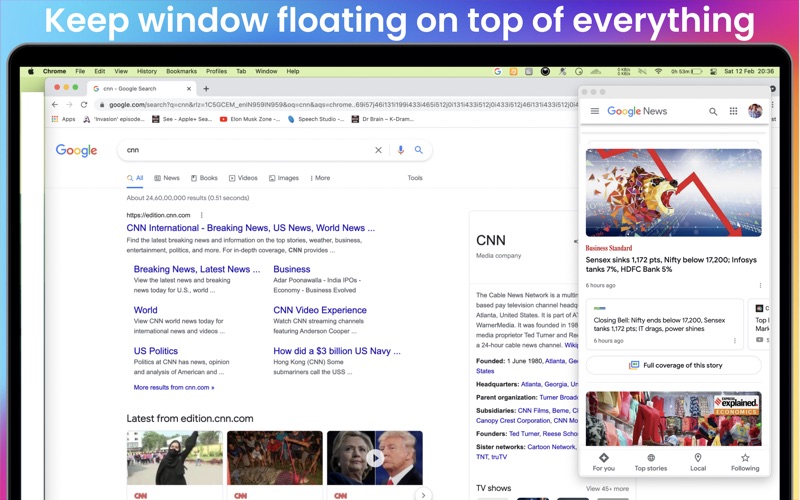This screenshot has height=500, width=800.
Task: Open account avatar in Google News window
Action: click(755, 111)
